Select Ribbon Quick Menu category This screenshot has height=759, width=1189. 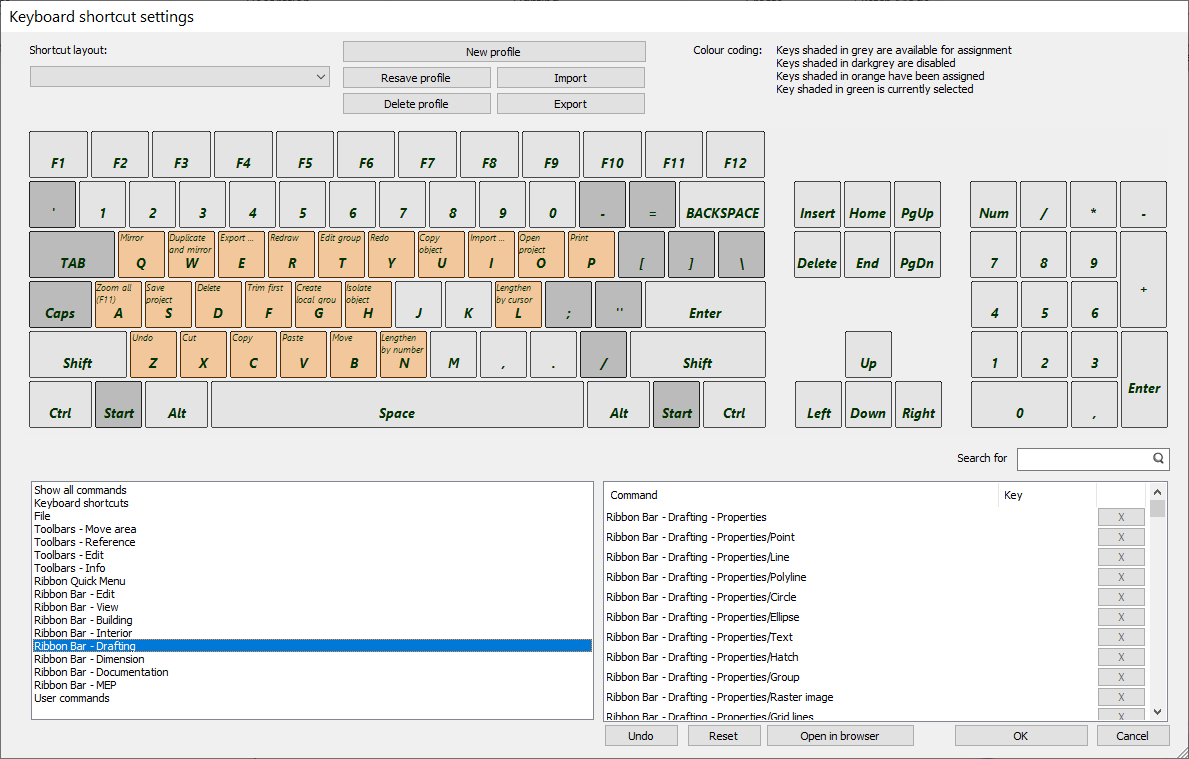(x=312, y=582)
